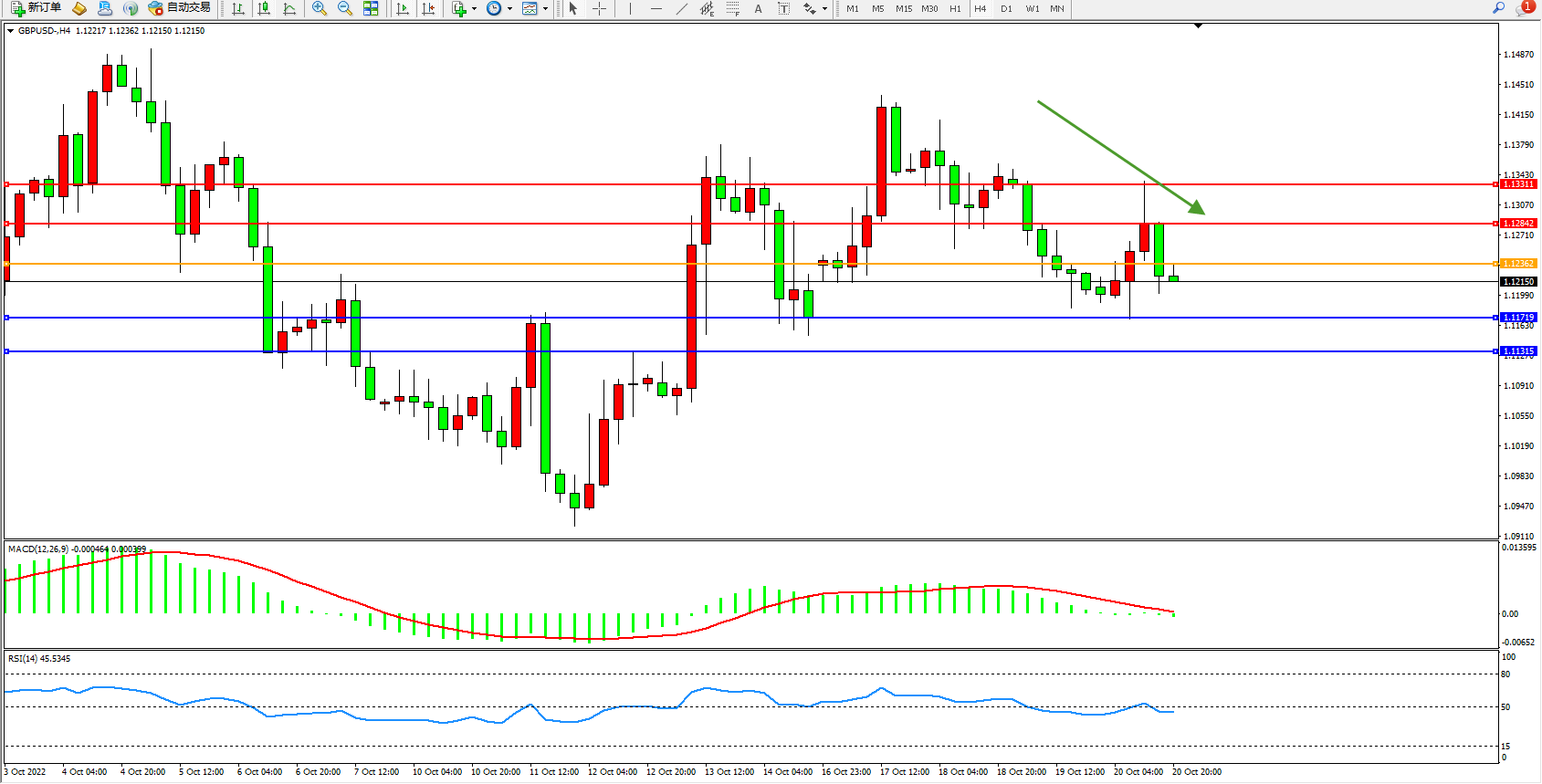Select the horizontal line tool

pos(656,8)
